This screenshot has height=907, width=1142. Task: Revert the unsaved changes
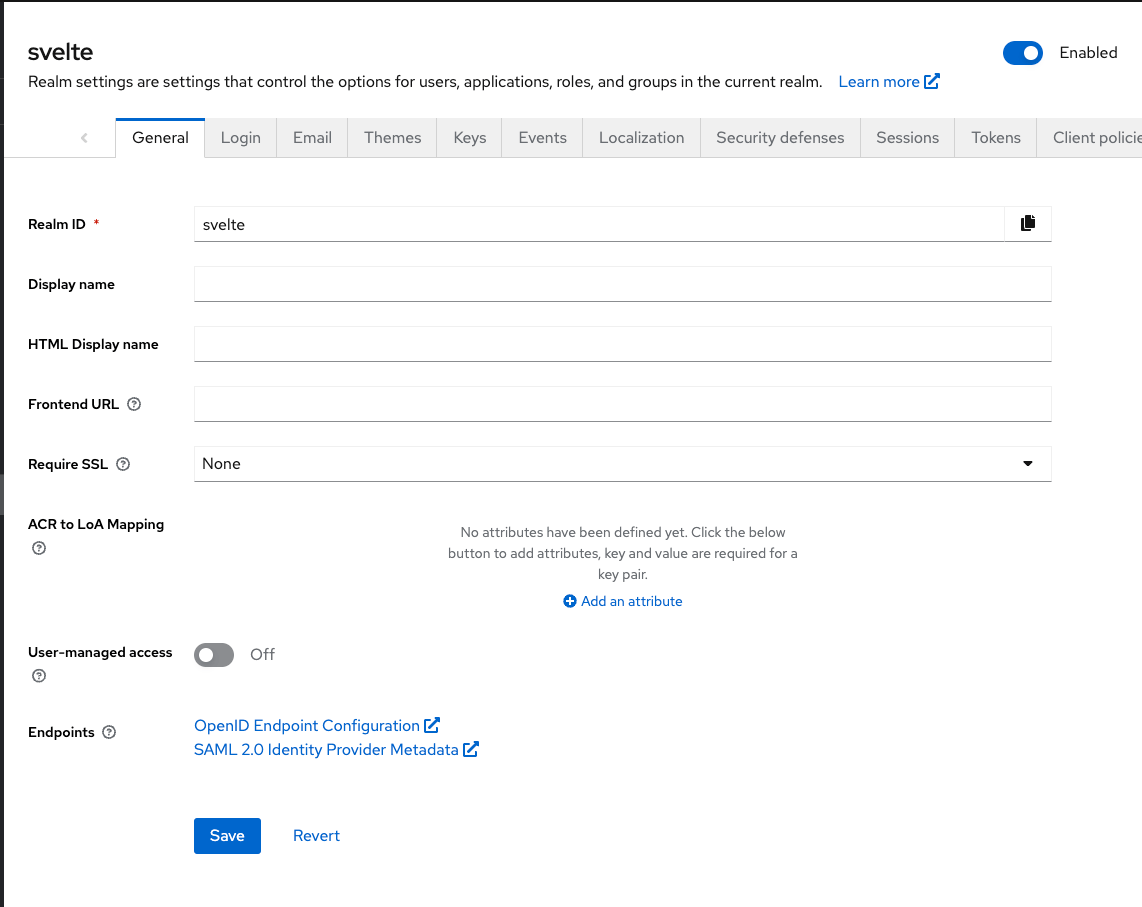tap(316, 835)
